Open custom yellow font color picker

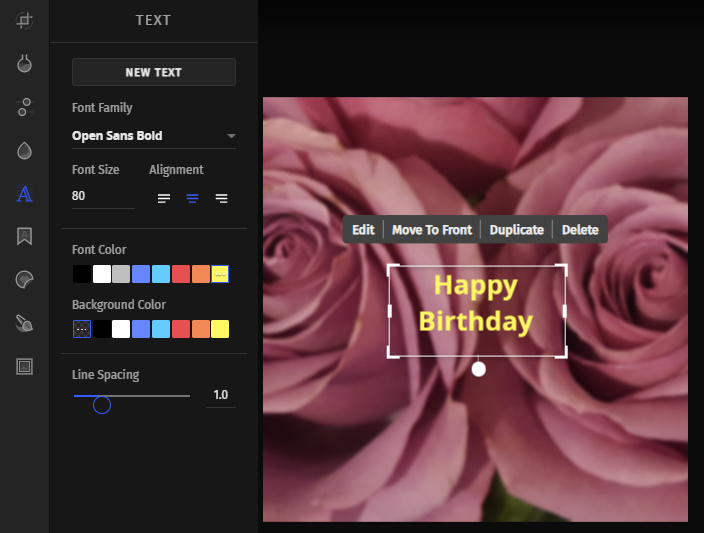tap(220, 274)
